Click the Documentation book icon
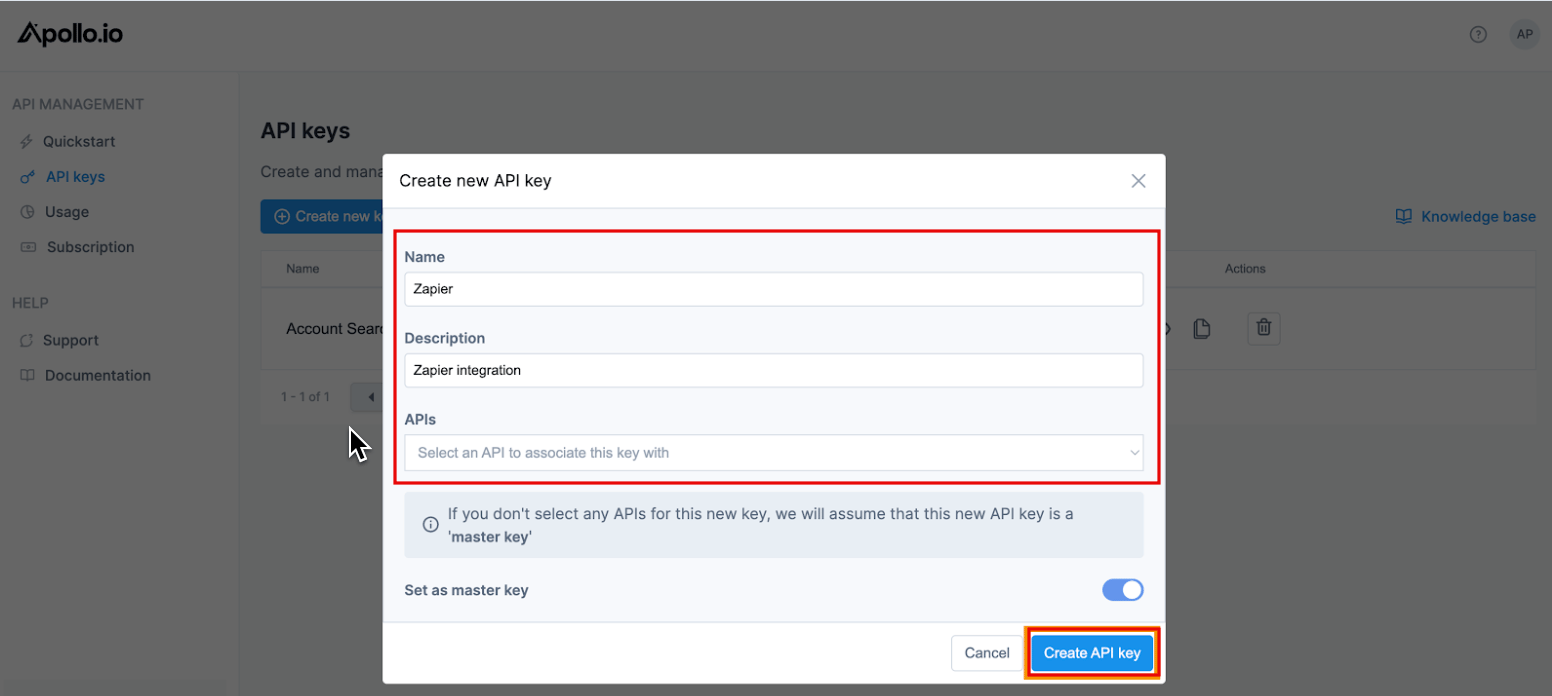The image size is (1552, 696). (x=27, y=376)
